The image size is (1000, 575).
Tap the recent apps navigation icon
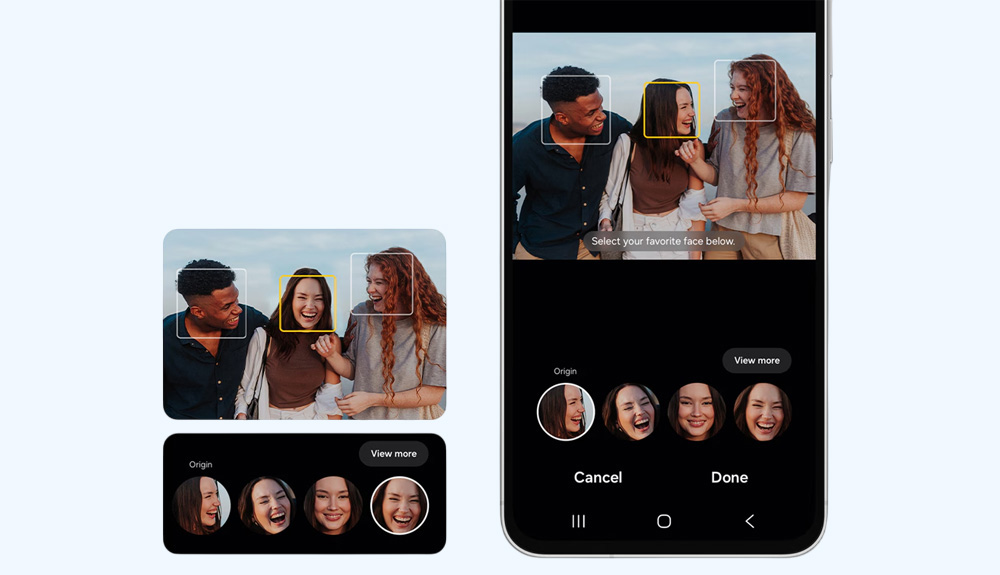point(578,521)
